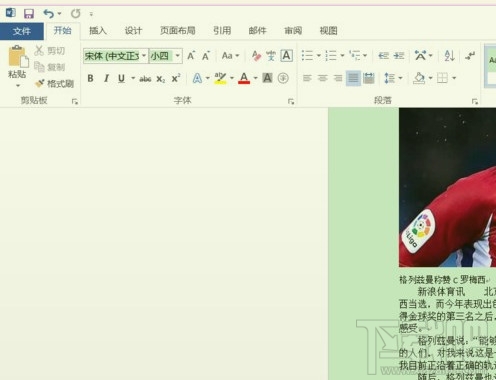Open the 文件 (File) tab
The image size is (496, 380).
(22, 31)
